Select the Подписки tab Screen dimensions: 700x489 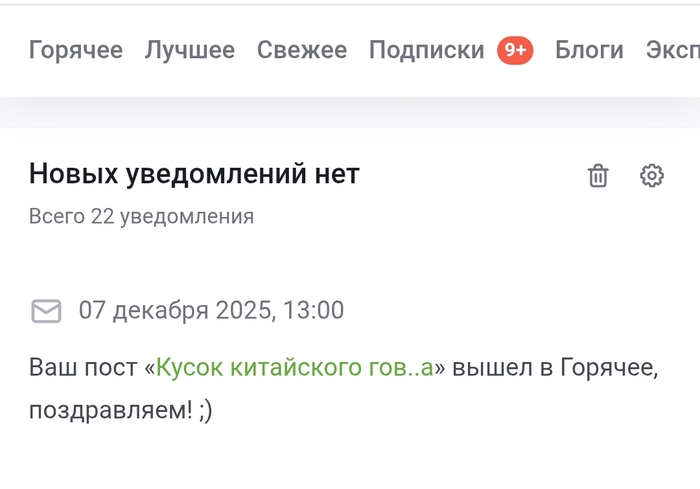(427, 50)
